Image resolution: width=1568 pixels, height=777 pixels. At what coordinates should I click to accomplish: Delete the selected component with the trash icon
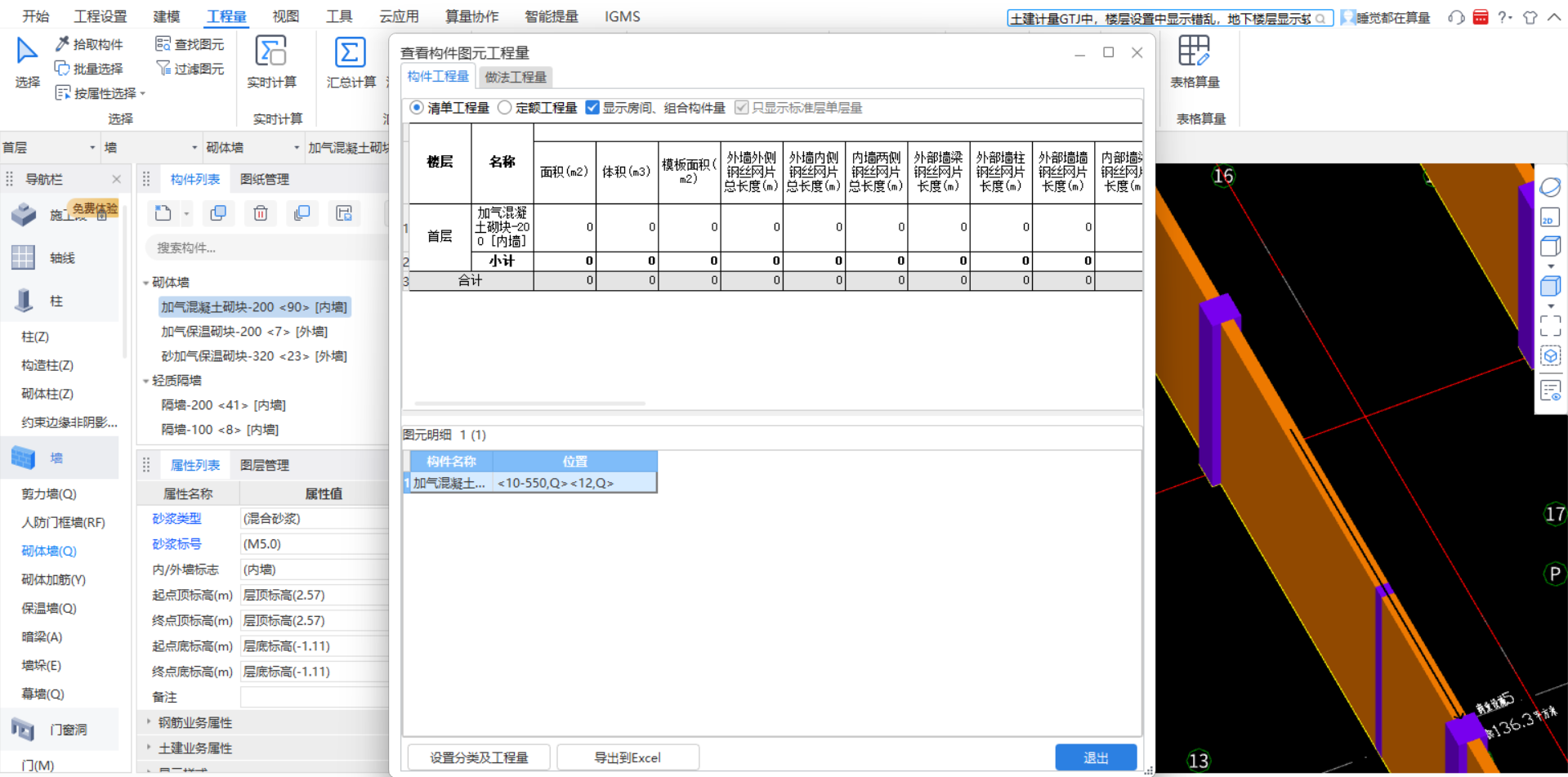[x=261, y=213]
